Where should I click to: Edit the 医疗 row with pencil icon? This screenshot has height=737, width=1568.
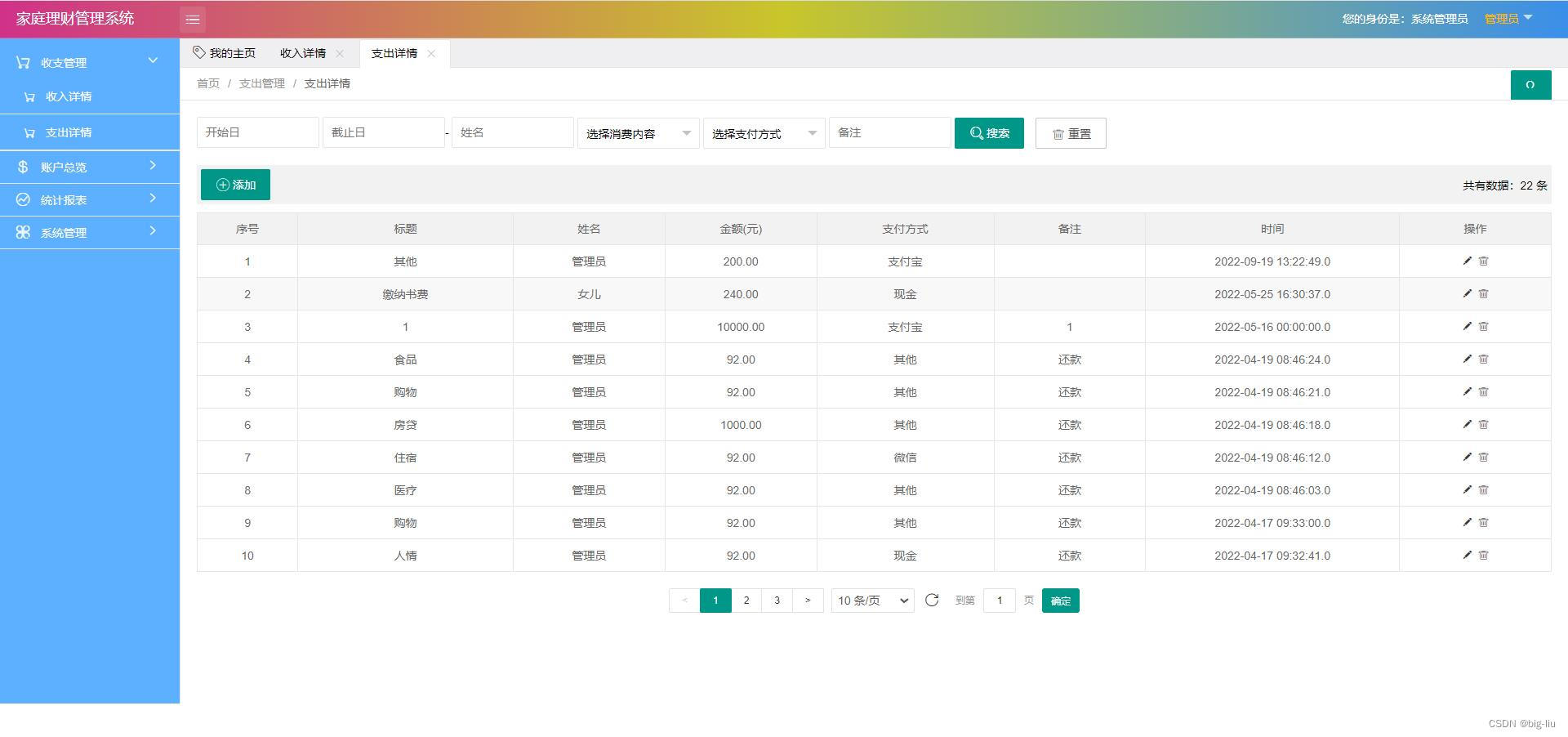(x=1467, y=489)
